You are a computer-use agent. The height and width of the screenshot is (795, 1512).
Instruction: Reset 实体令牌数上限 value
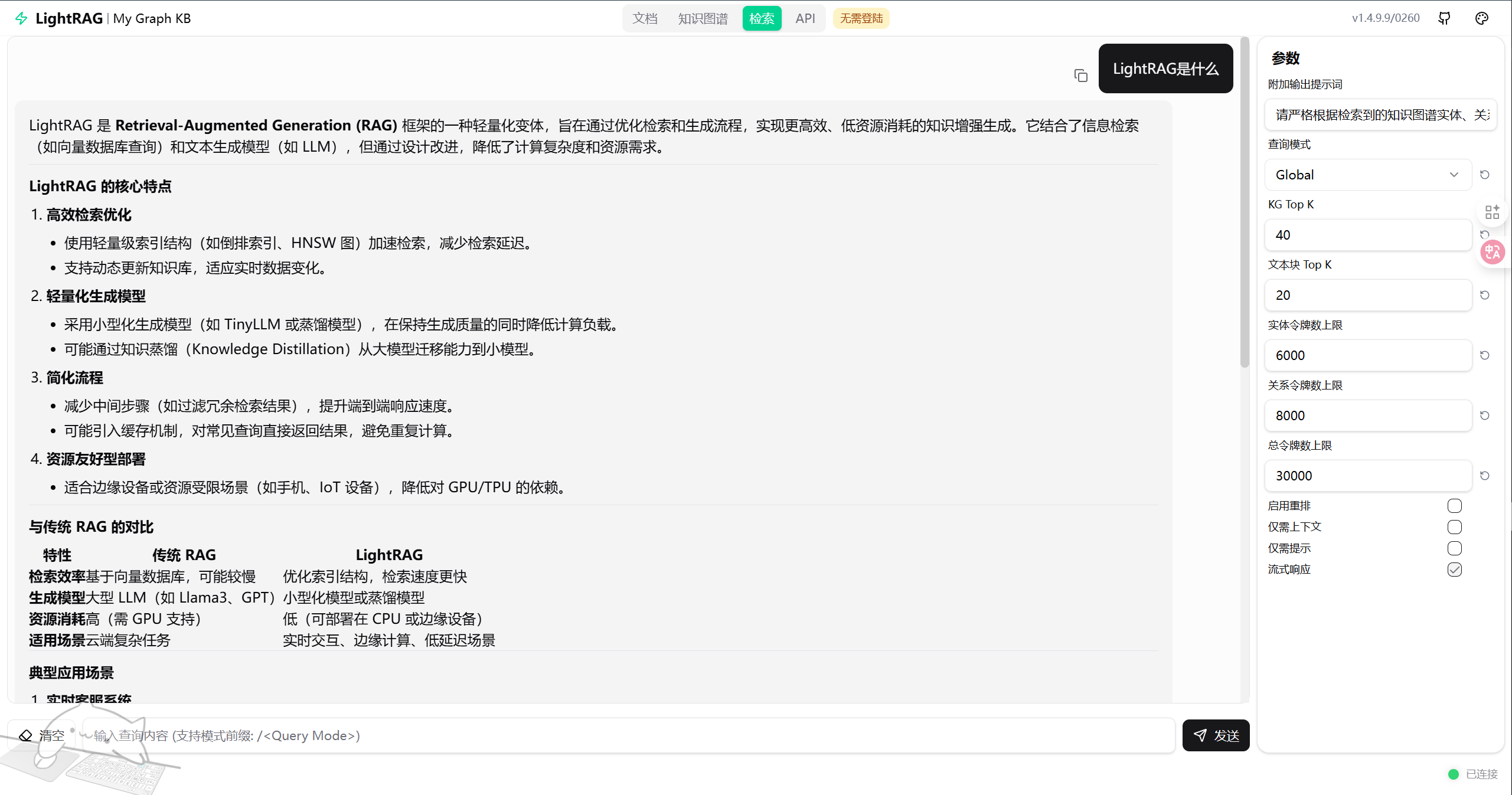point(1485,355)
